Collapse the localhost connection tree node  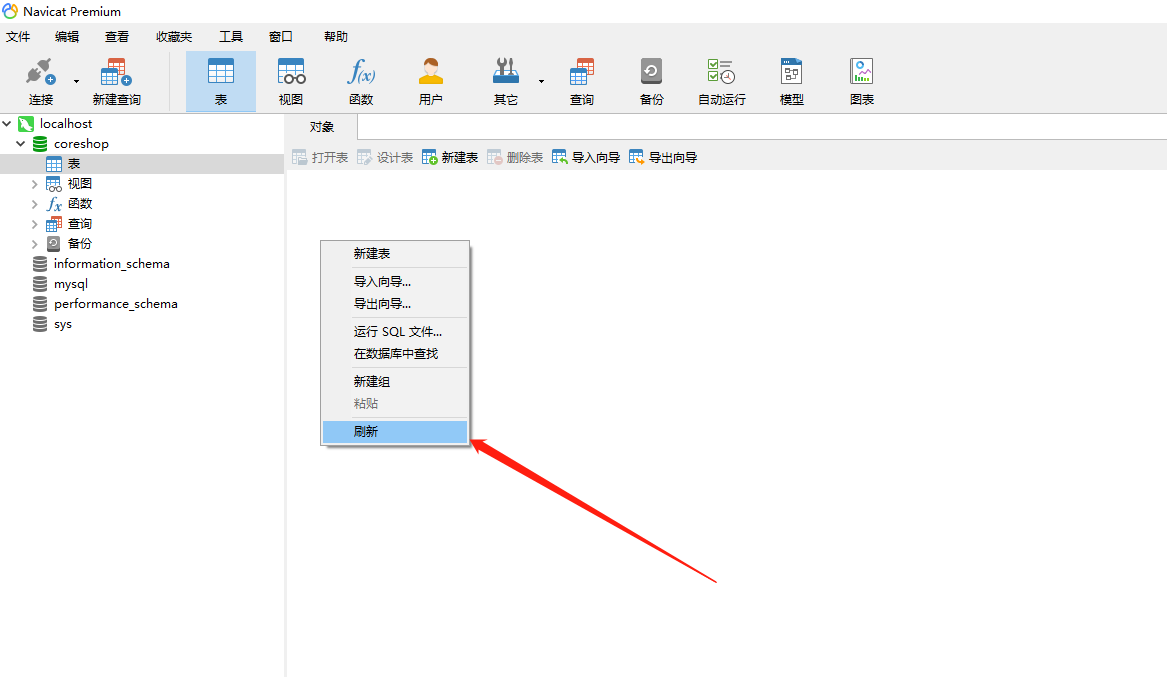click(x=8, y=124)
